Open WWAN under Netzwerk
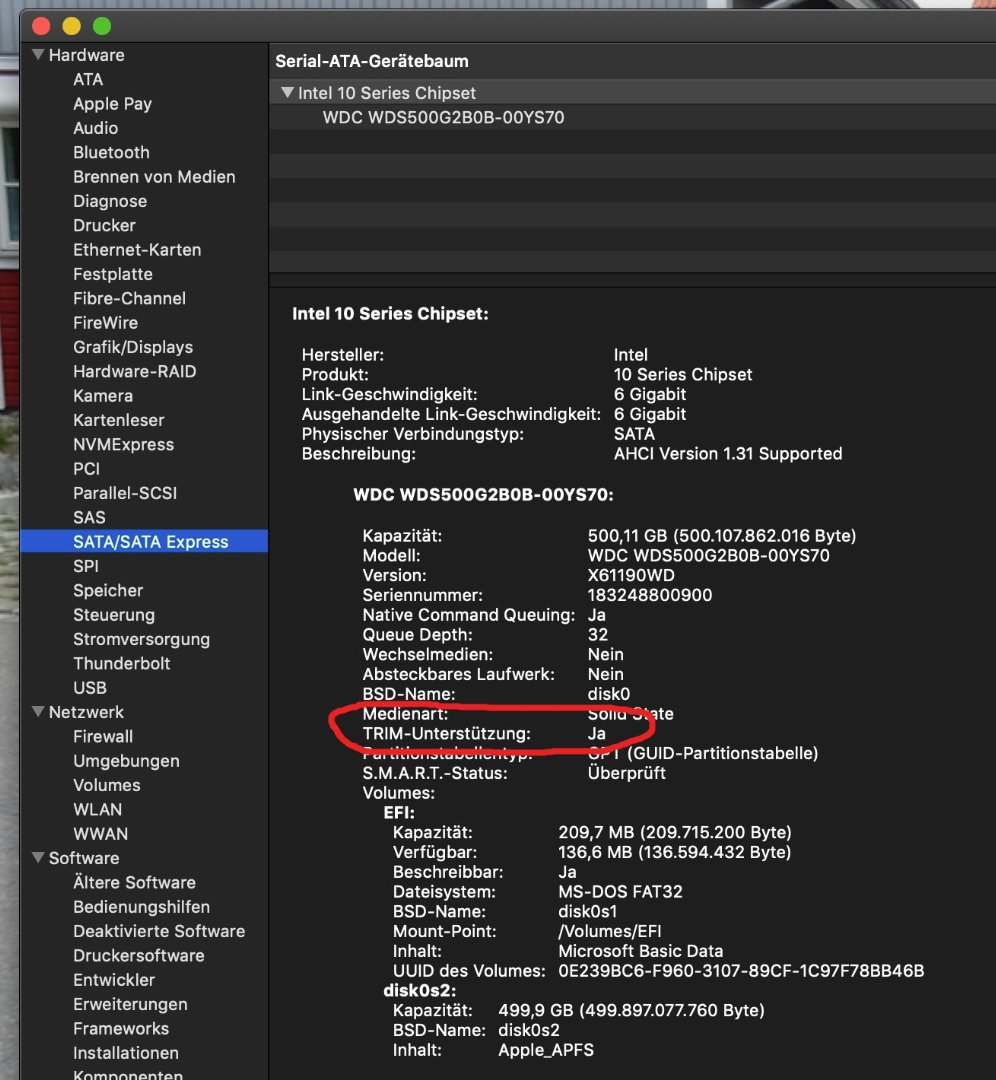The image size is (996, 1080). (x=101, y=833)
